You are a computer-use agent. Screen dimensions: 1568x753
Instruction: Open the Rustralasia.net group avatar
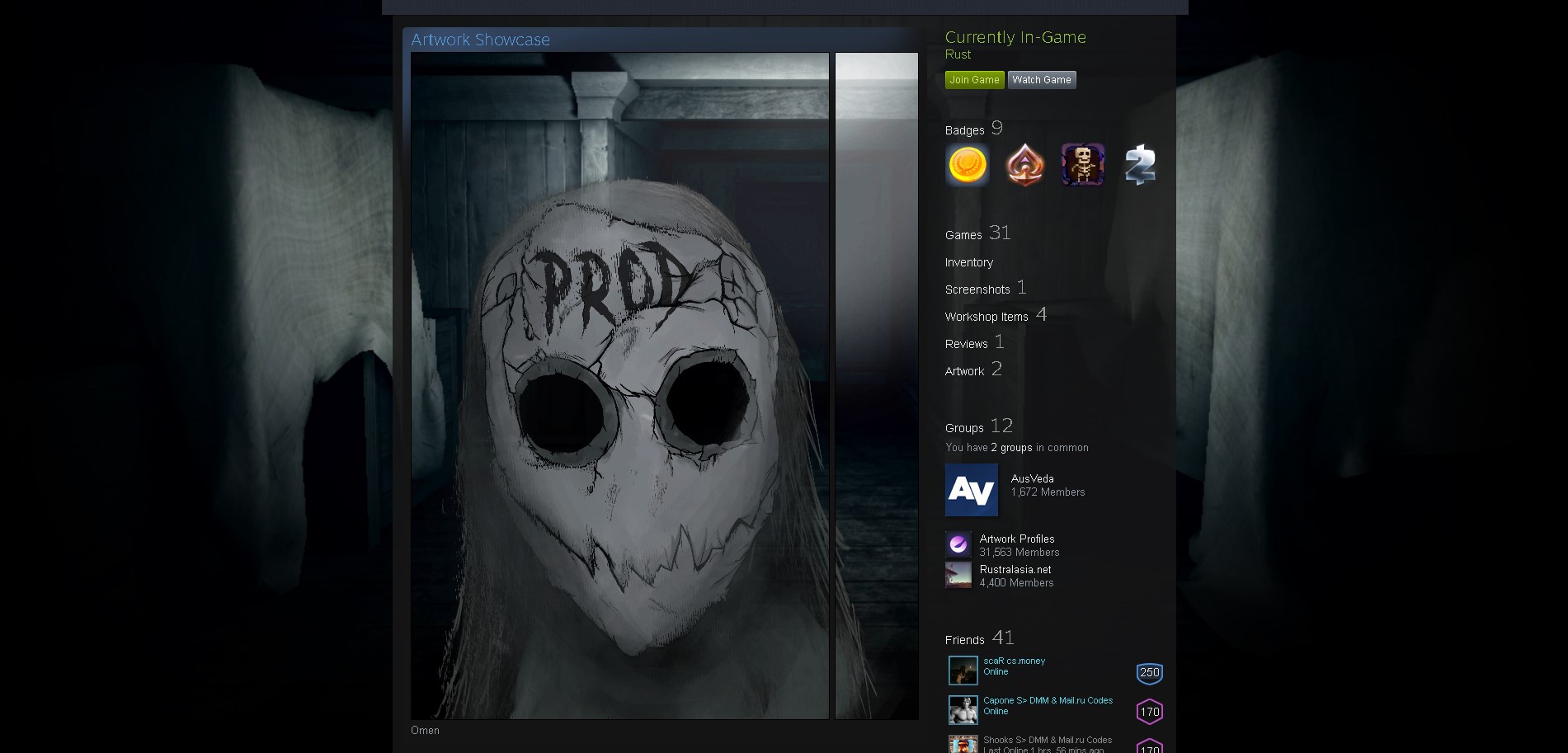coord(958,575)
